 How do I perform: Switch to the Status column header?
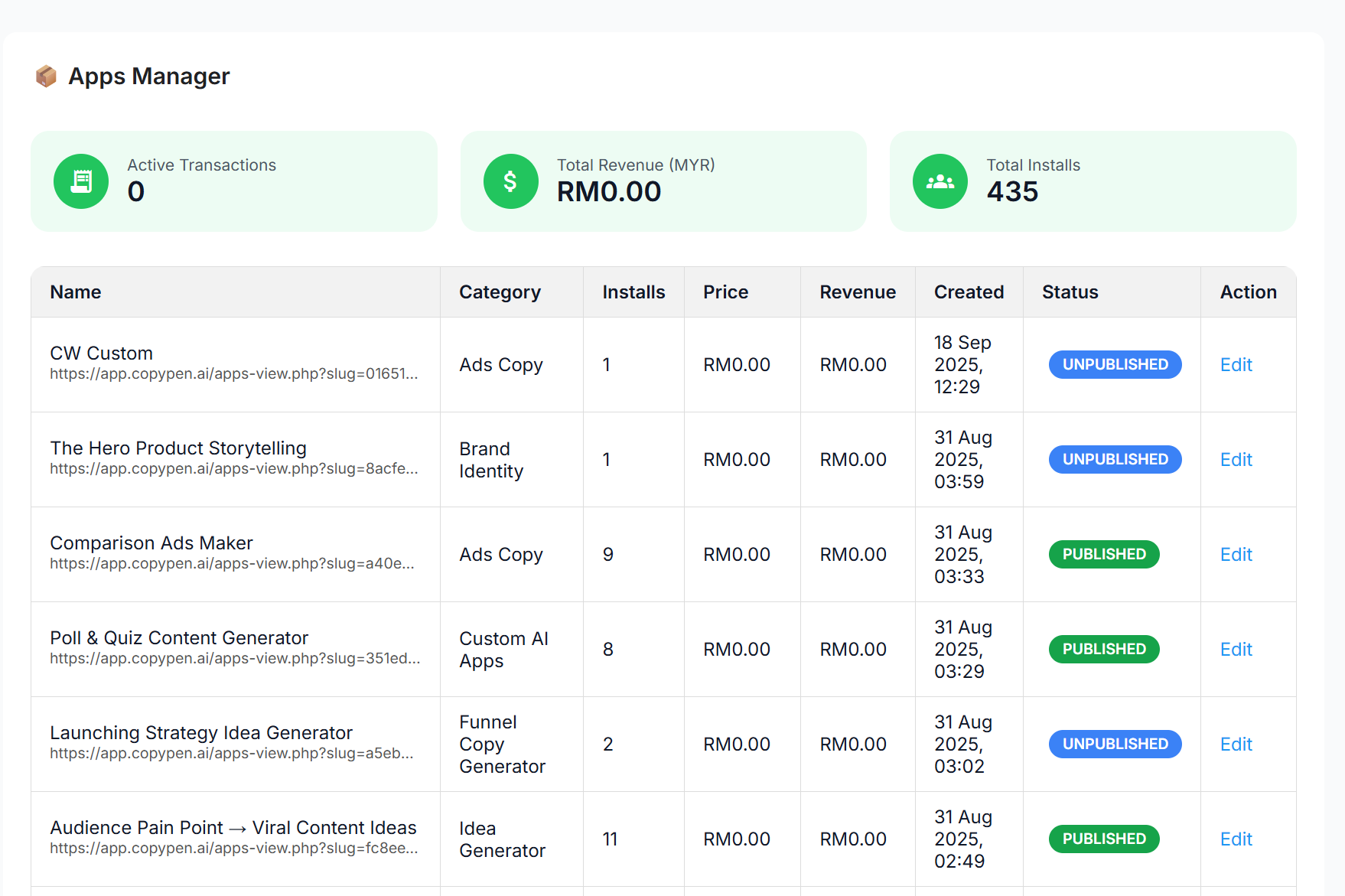tap(1070, 292)
